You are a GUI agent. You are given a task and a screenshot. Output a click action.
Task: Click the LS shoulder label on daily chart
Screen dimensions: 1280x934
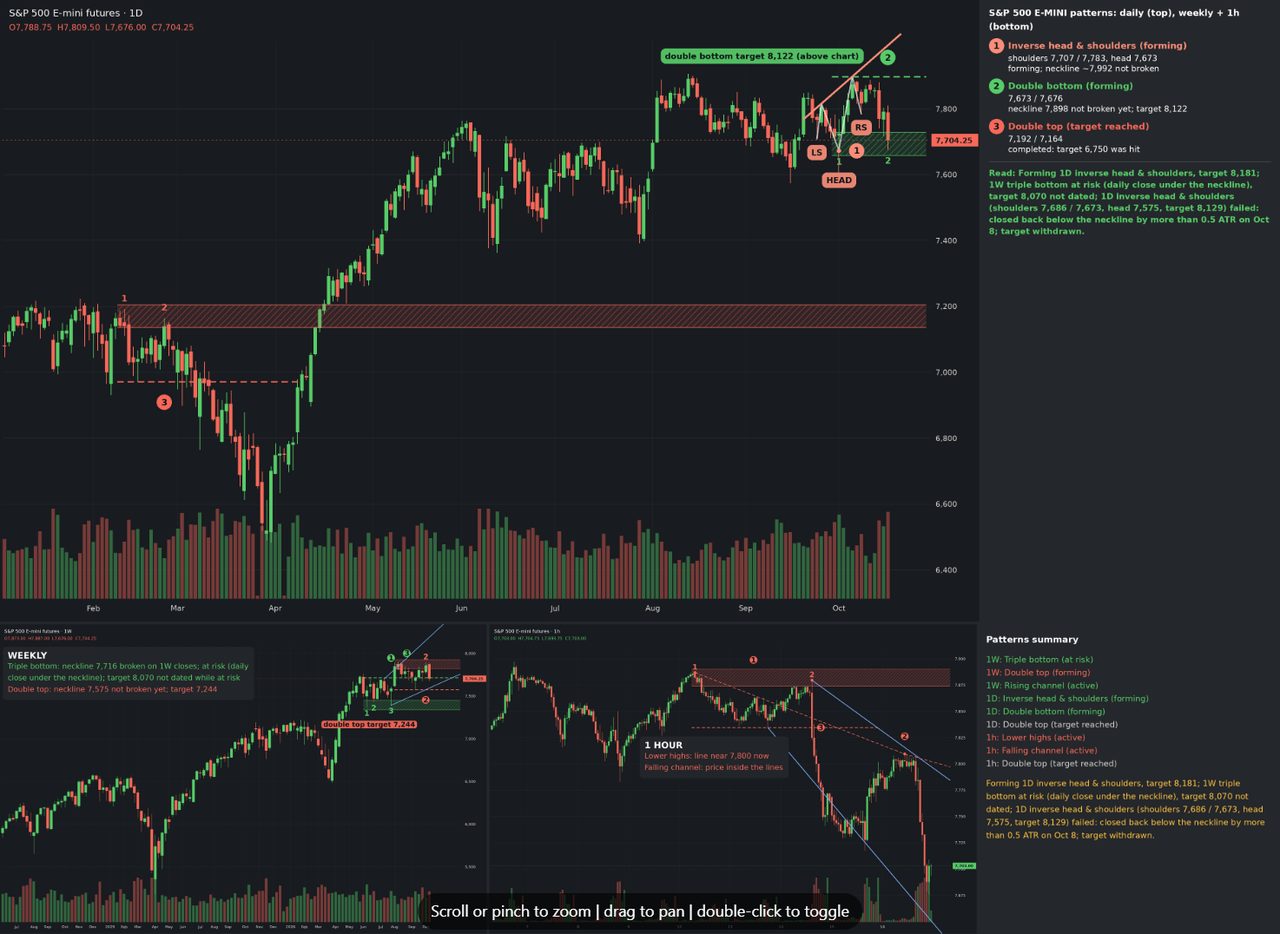pos(817,153)
